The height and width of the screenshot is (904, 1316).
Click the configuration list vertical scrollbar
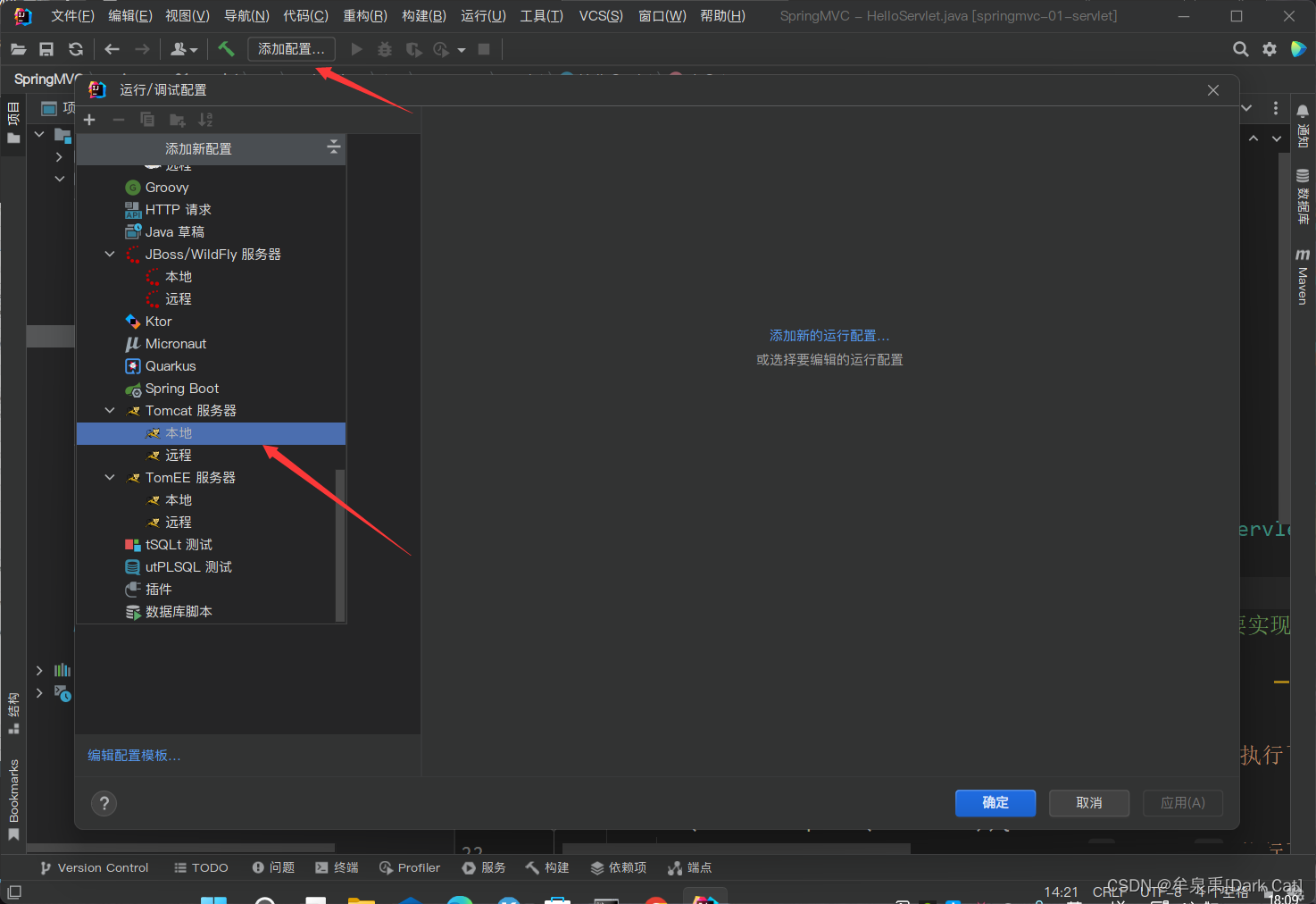point(339,545)
